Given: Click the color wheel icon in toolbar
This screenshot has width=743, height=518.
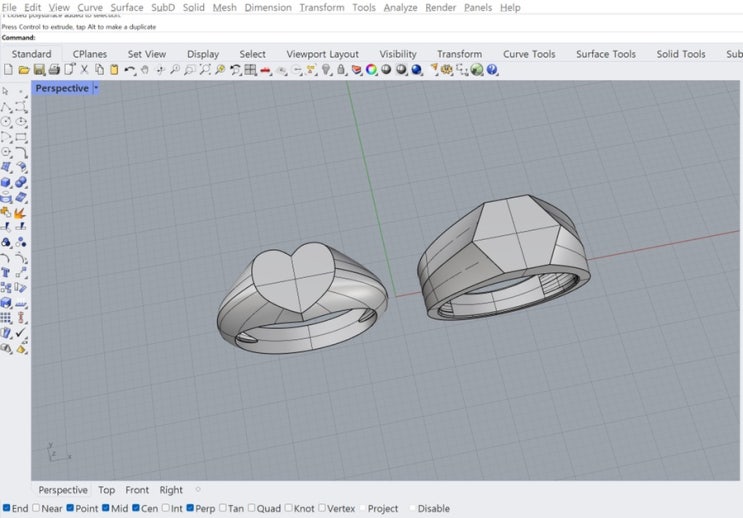Looking at the screenshot, I should (x=371, y=70).
